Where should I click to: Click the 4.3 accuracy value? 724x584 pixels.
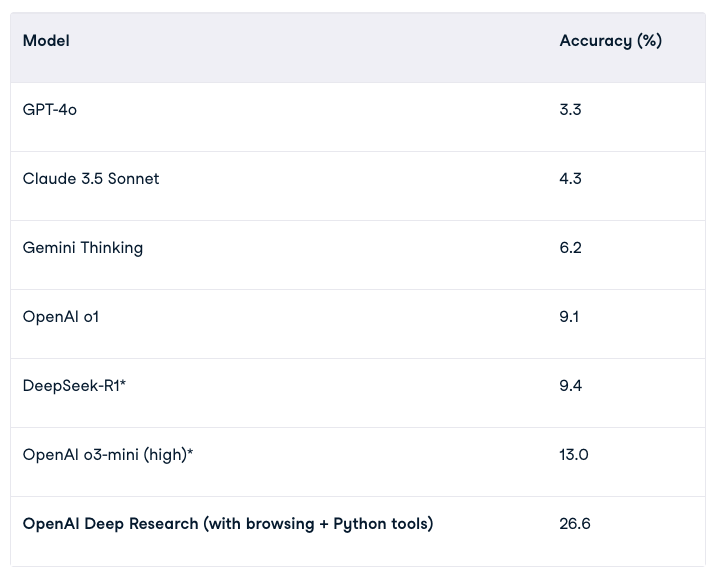click(570, 179)
